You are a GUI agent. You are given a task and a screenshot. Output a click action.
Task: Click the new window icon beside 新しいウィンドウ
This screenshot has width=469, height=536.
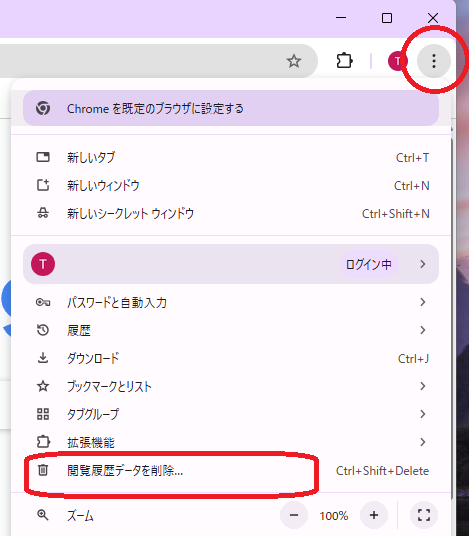43,185
